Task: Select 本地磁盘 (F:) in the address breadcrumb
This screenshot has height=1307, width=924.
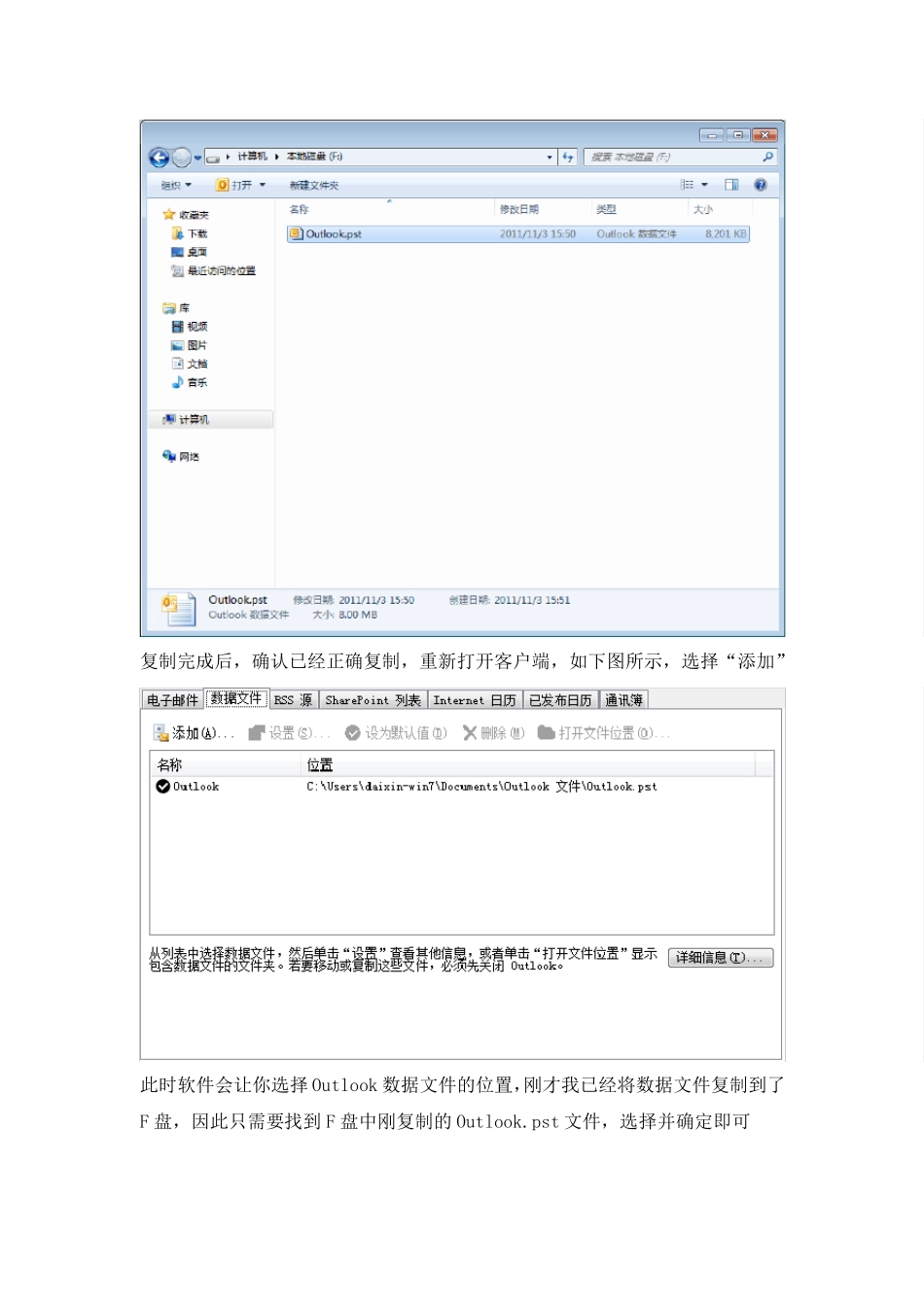Action: click(x=314, y=157)
